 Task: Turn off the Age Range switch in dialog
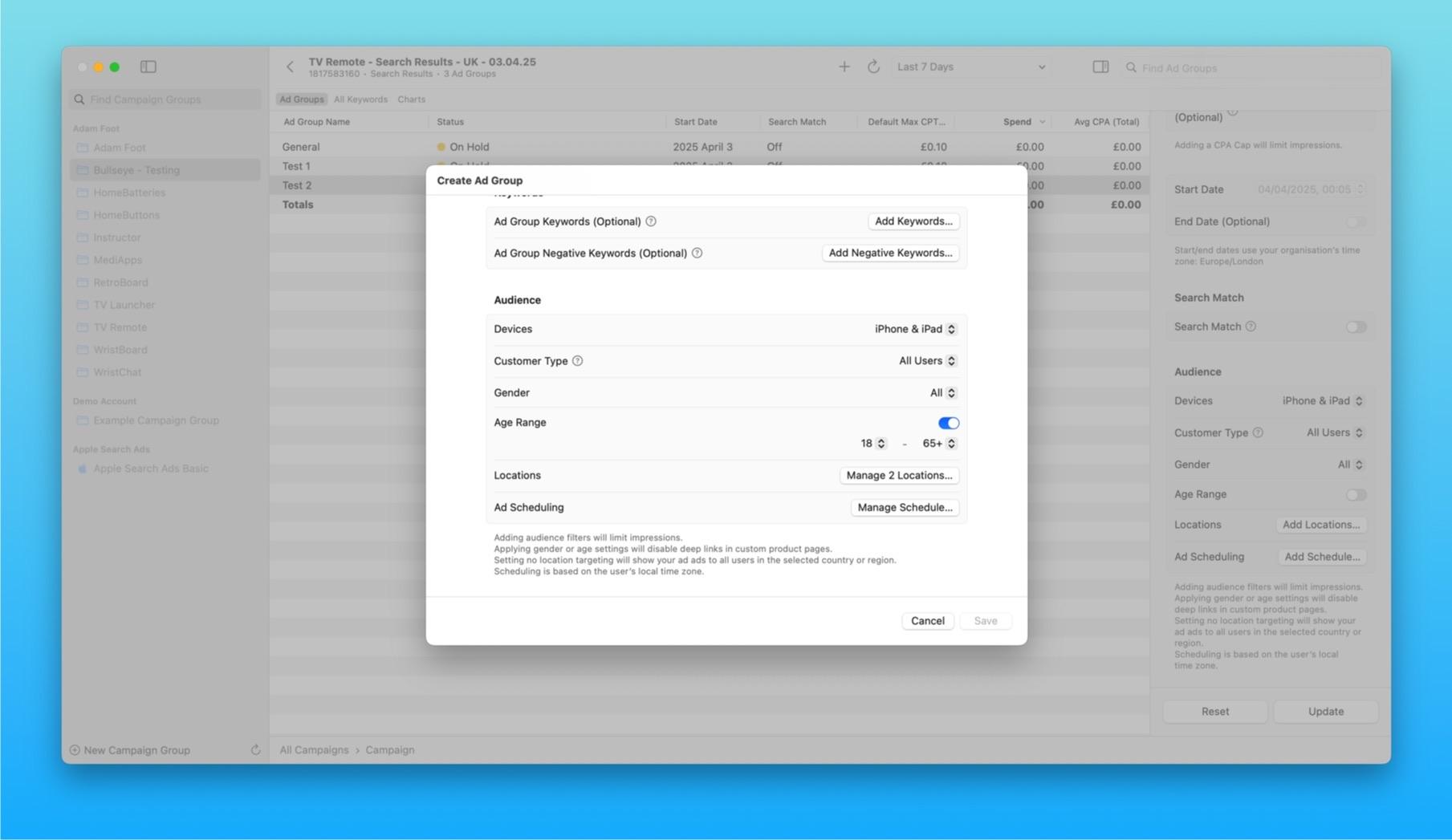(x=948, y=423)
